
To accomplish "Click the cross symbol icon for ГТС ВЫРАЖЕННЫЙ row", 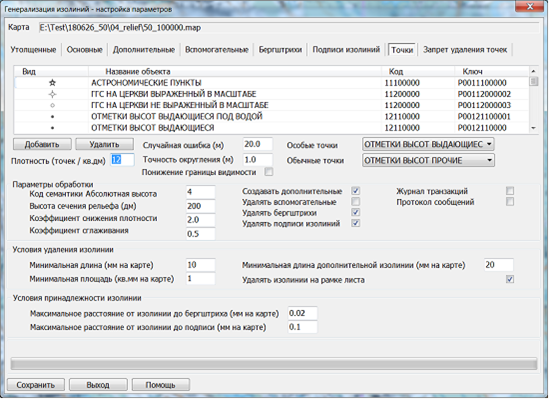I will 53,94.
